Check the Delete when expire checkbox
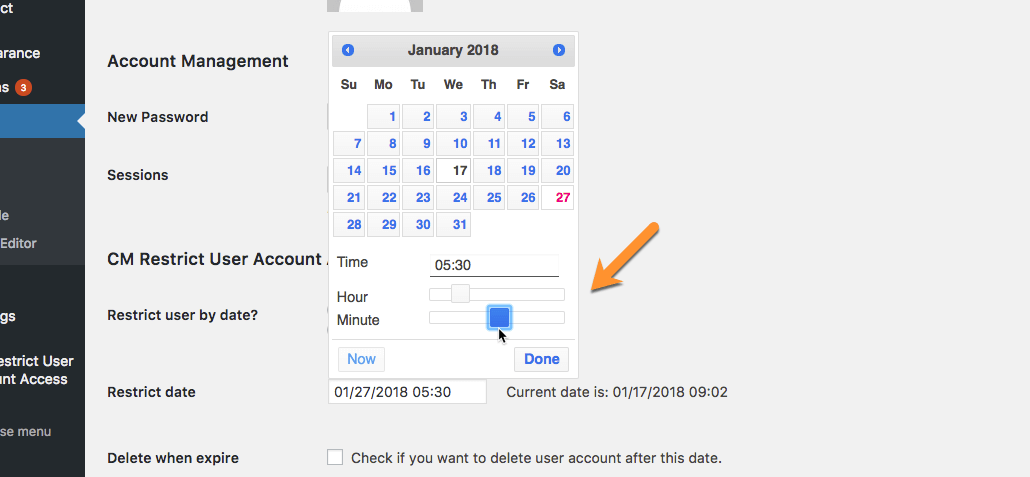The image size is (1030, 477). coord(335,458)
